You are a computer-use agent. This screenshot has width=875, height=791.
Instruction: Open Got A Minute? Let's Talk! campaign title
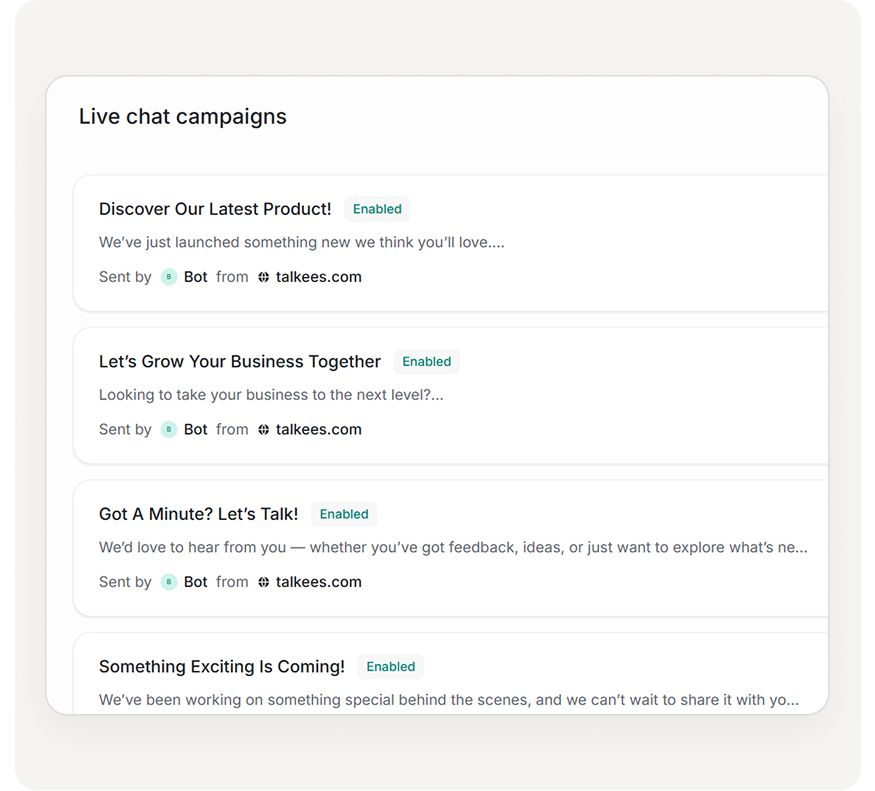point(198,514)
